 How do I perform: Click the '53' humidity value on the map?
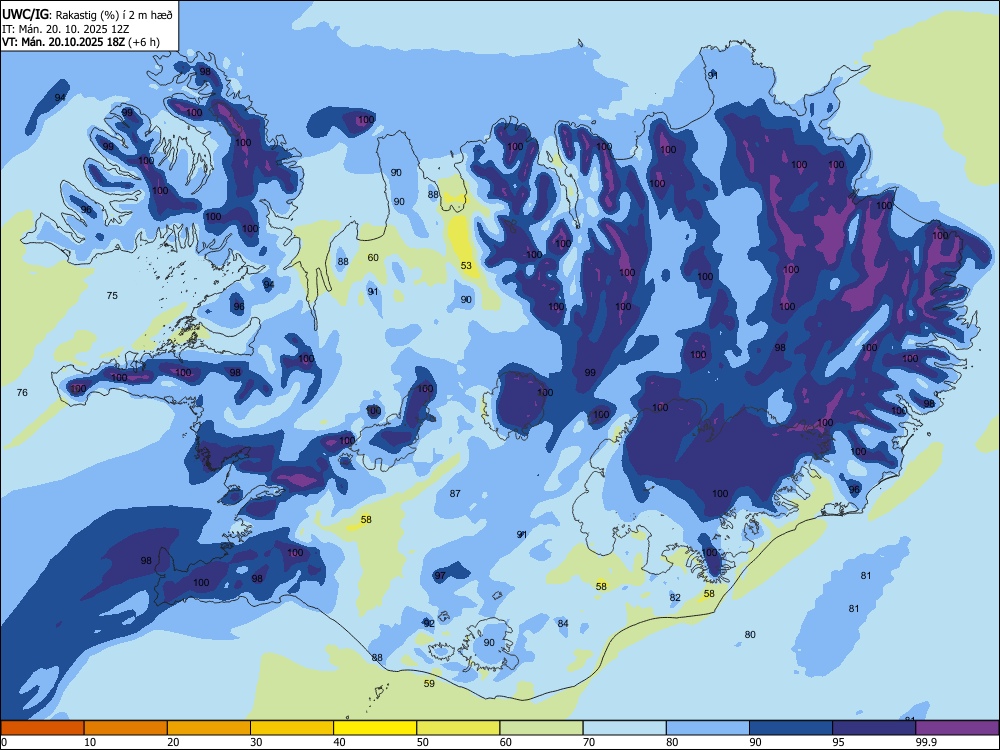466,265
